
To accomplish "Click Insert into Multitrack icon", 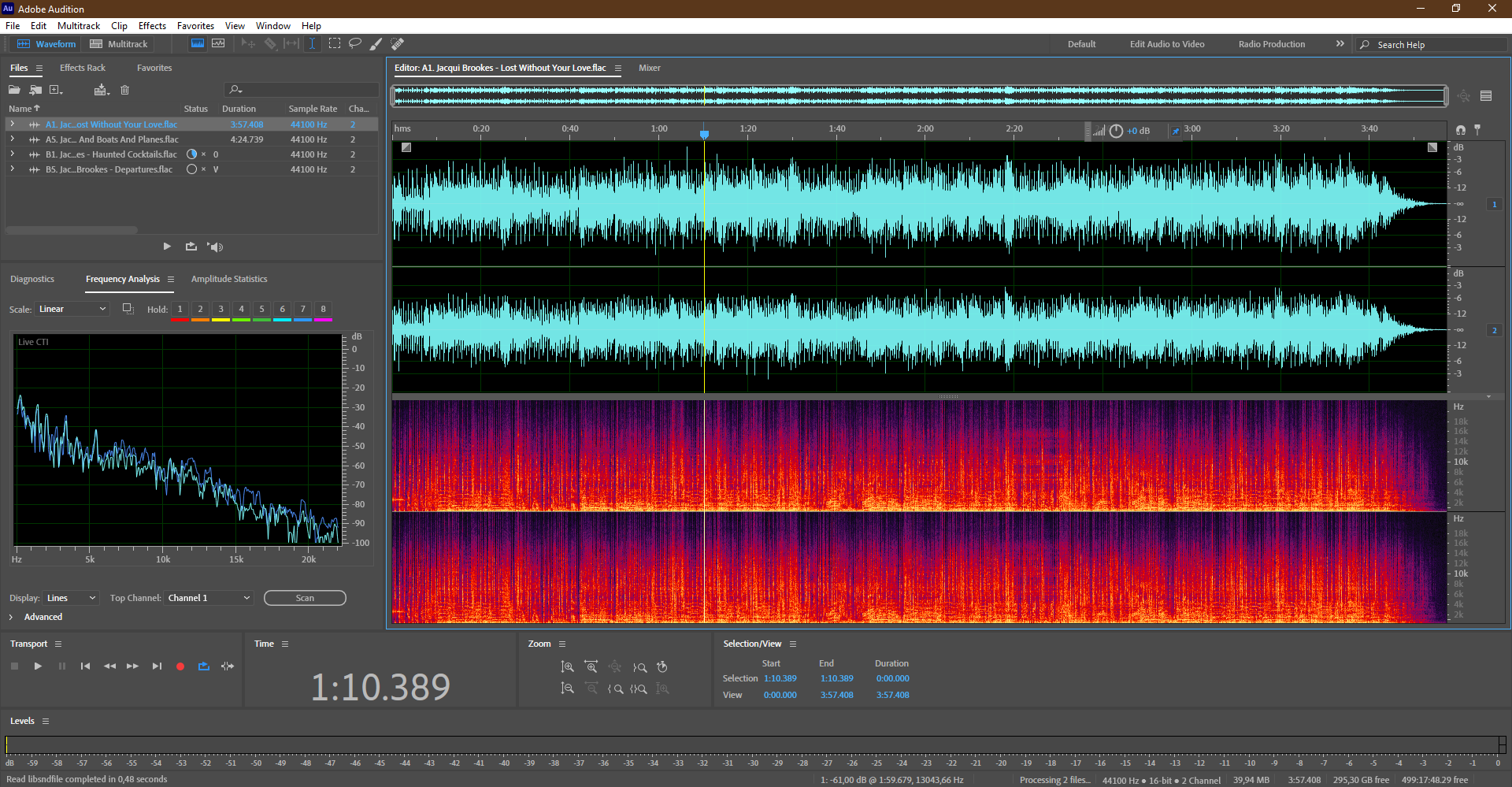I will [102, 90].
